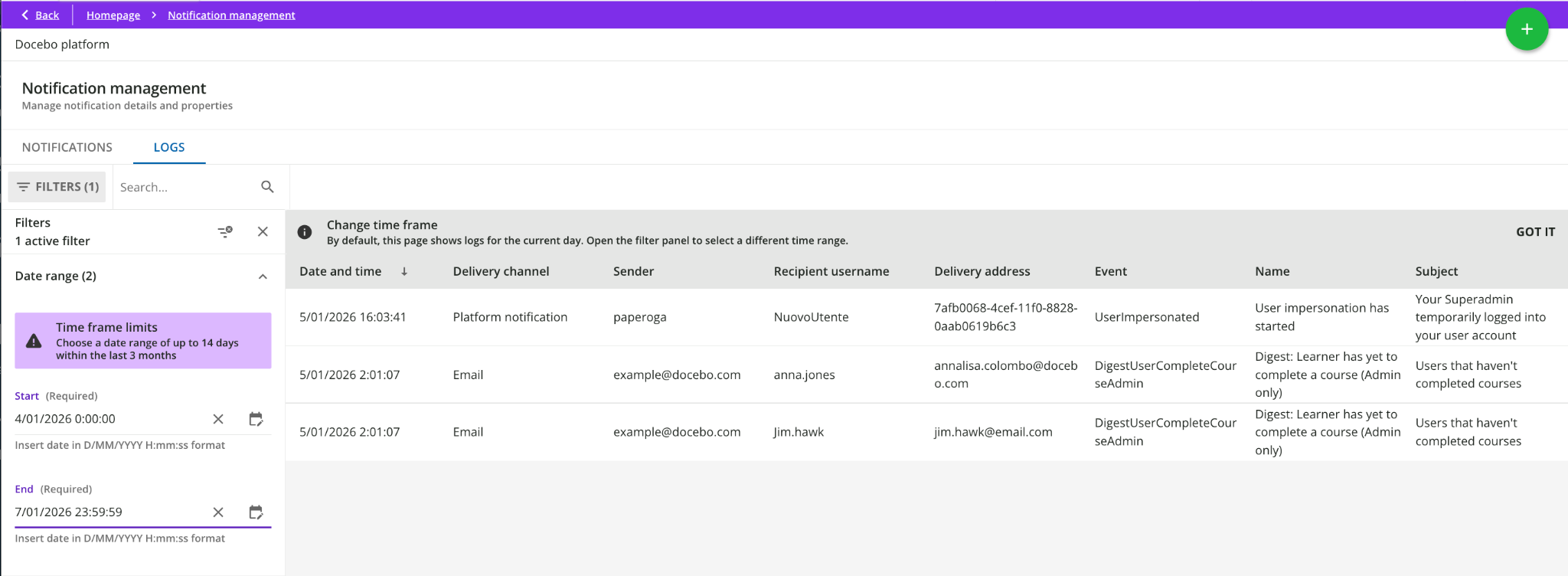Select the LOGS tab
This screenshot has width=1568, height=576.
(169, 147)
